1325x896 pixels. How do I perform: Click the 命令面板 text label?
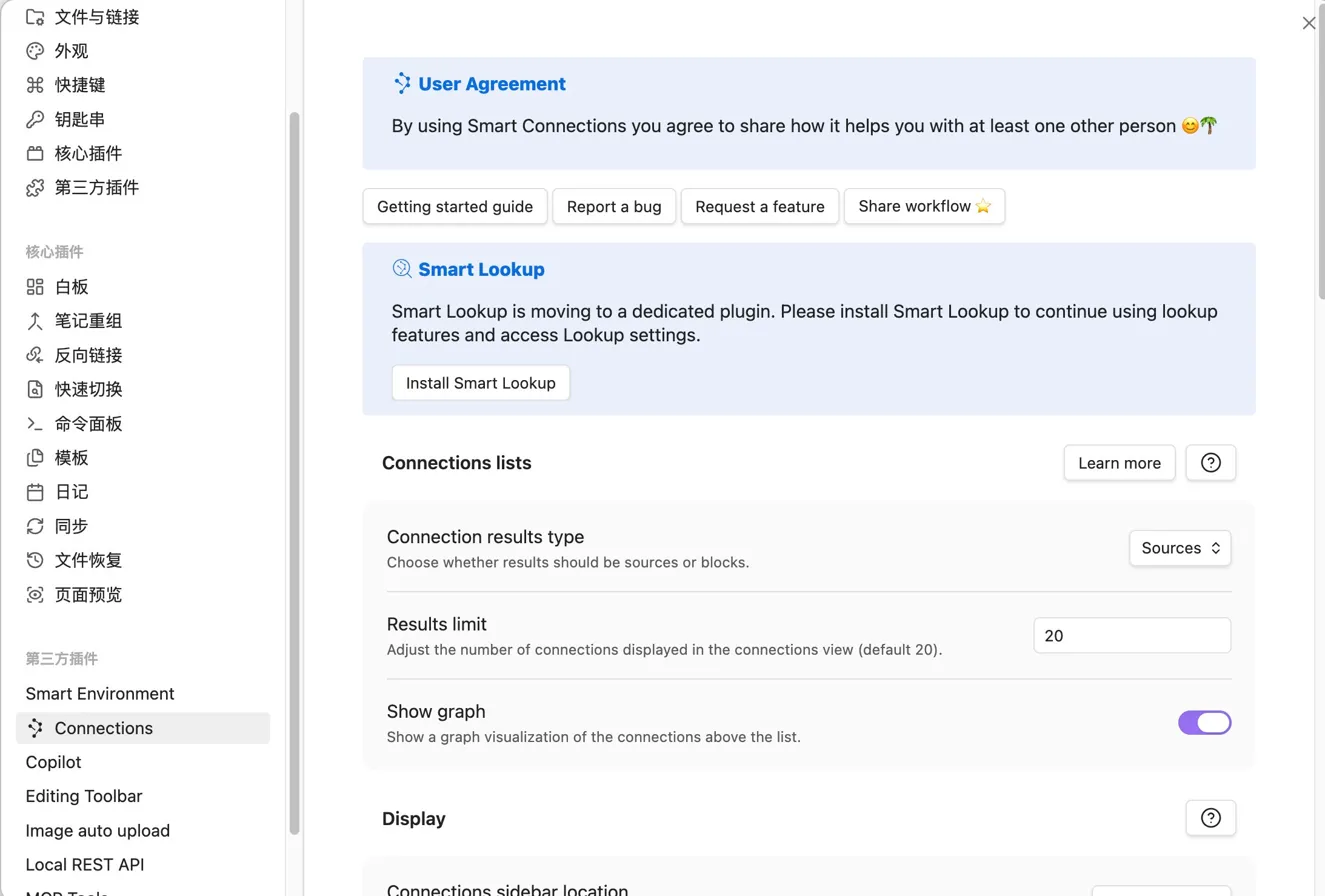click(89, 424)
